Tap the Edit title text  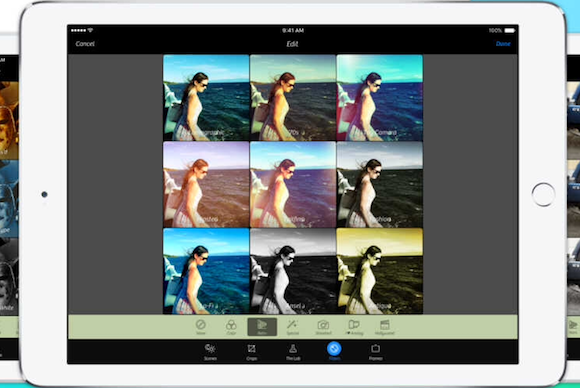coord(292,44)
